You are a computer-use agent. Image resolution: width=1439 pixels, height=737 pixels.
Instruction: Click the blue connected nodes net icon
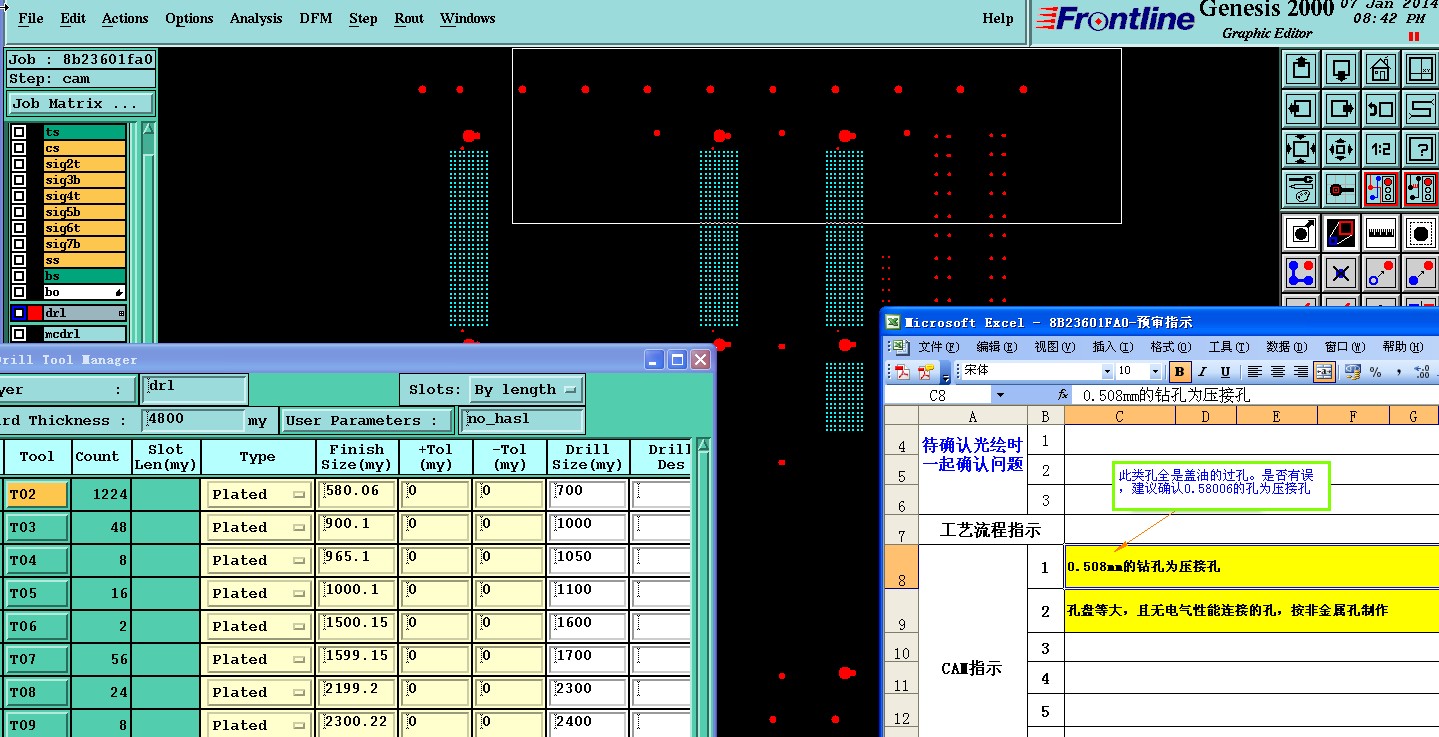[x=1301, y=272]
